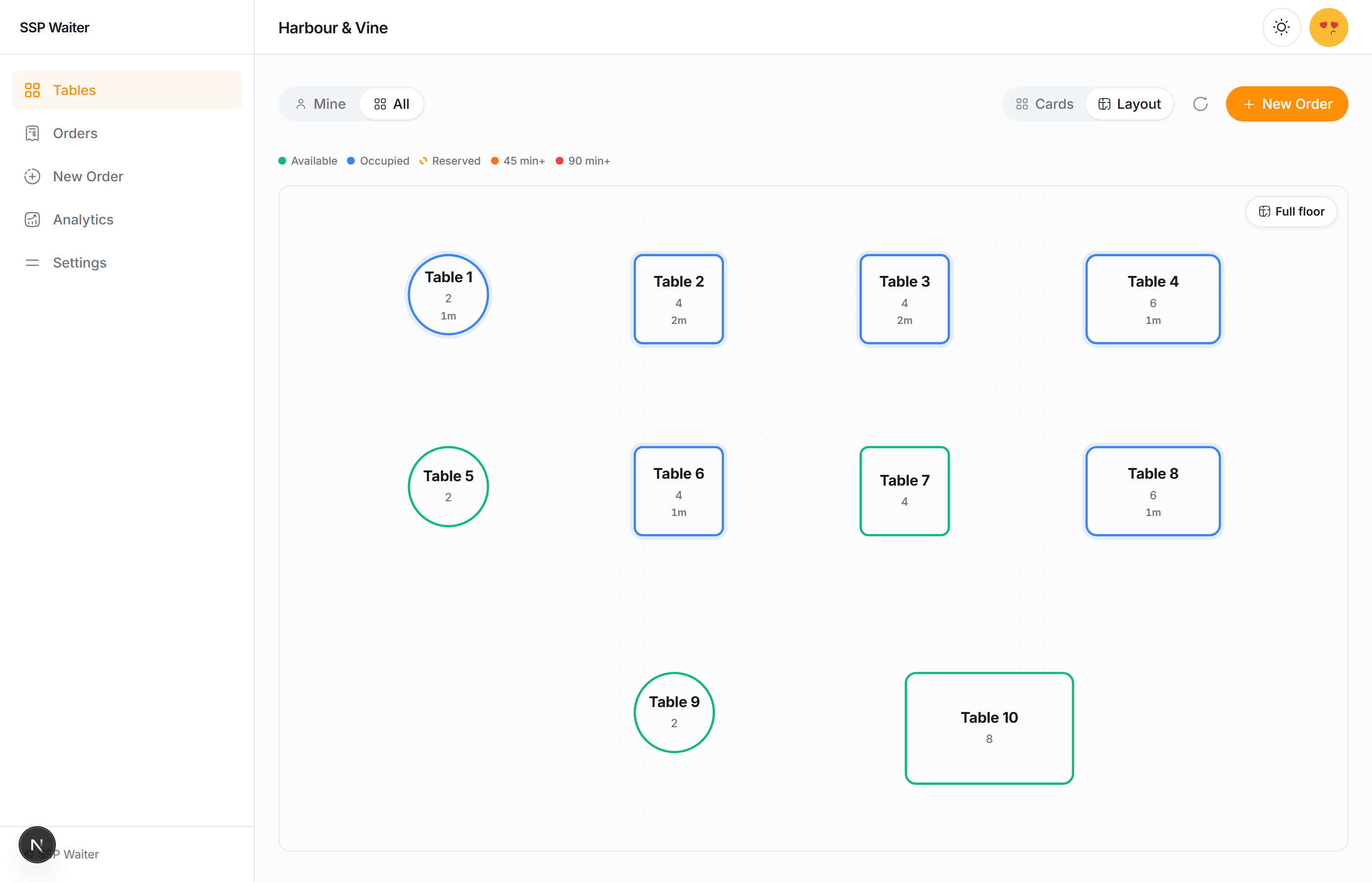Refresh tables with the reload icon
1372x882 pixels.
coord(1200,104)
